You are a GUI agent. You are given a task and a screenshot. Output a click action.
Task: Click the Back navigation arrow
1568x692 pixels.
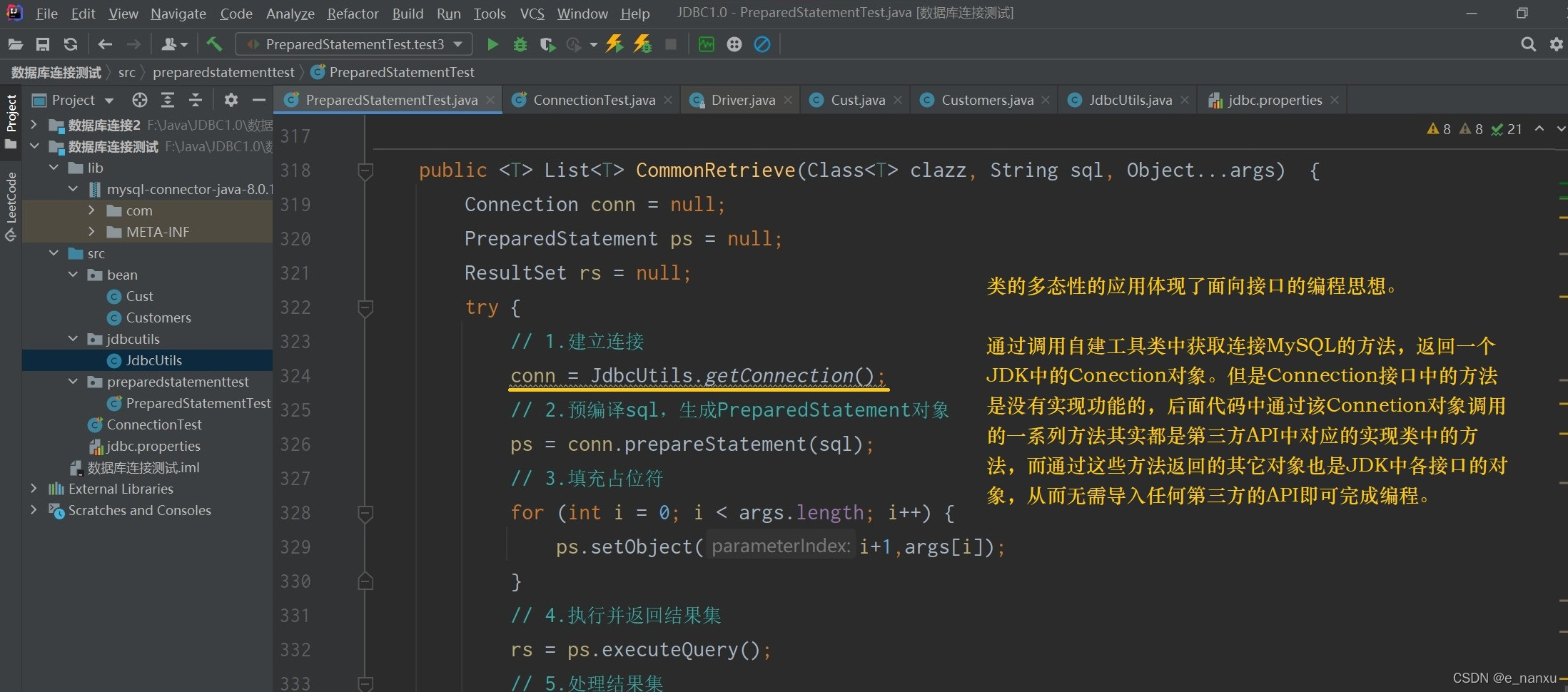105,44
